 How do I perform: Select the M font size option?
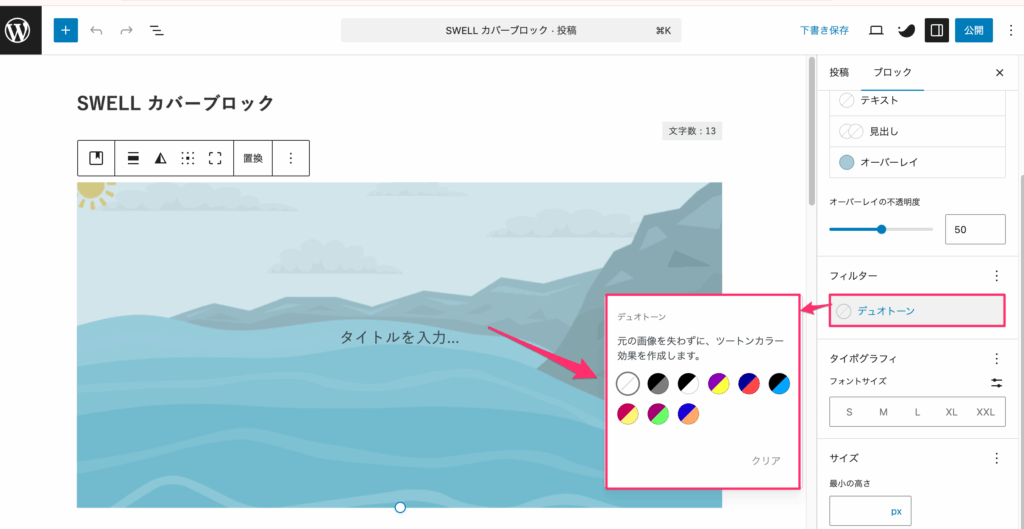pyautogui.click(x=883, y=412)
